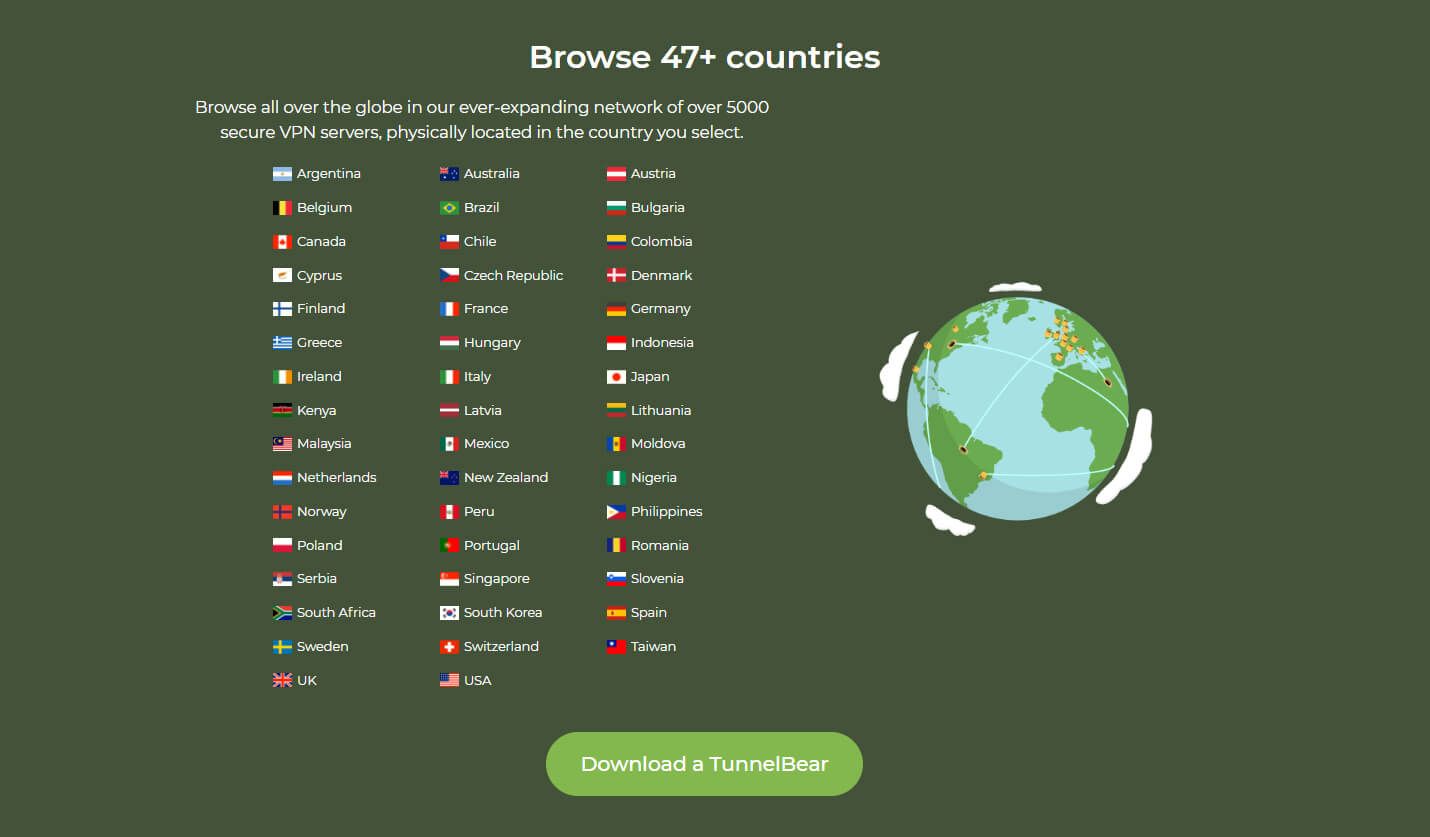Select the USA country name
This screenshot has width=1430, height=837.
[478, 681]
